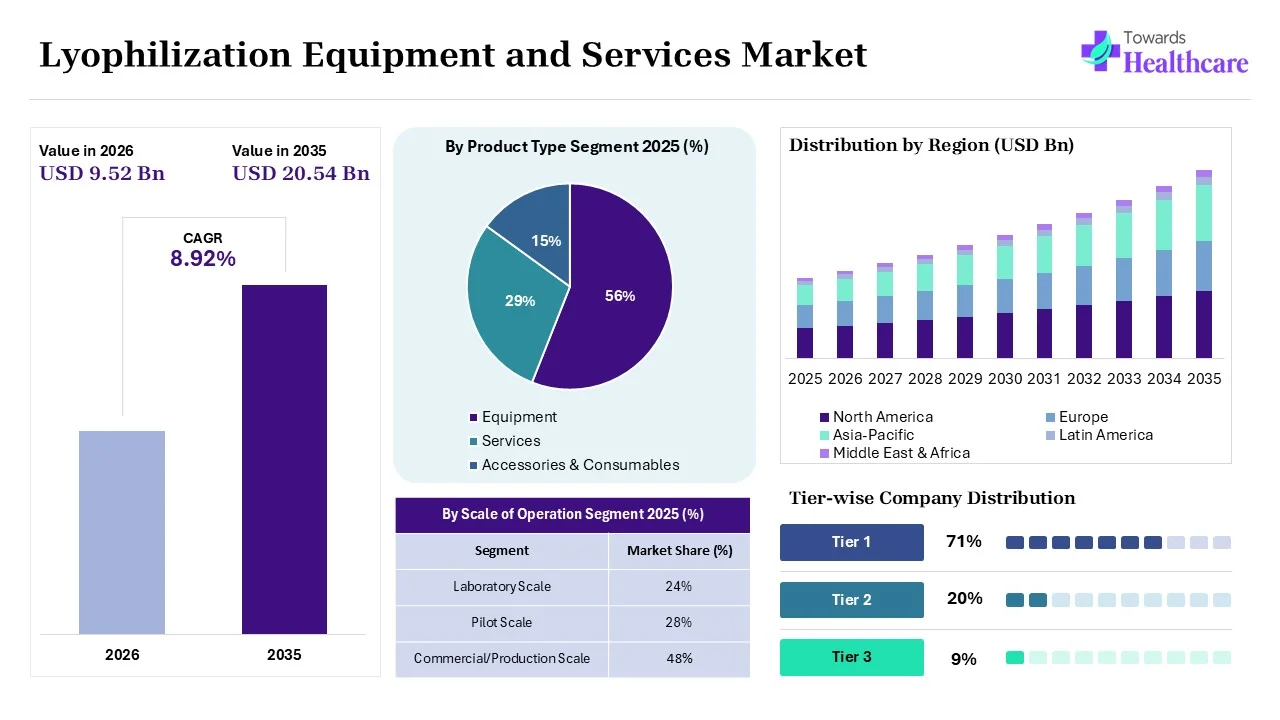Select the Value in 2035 label

(x=279, y=151)
